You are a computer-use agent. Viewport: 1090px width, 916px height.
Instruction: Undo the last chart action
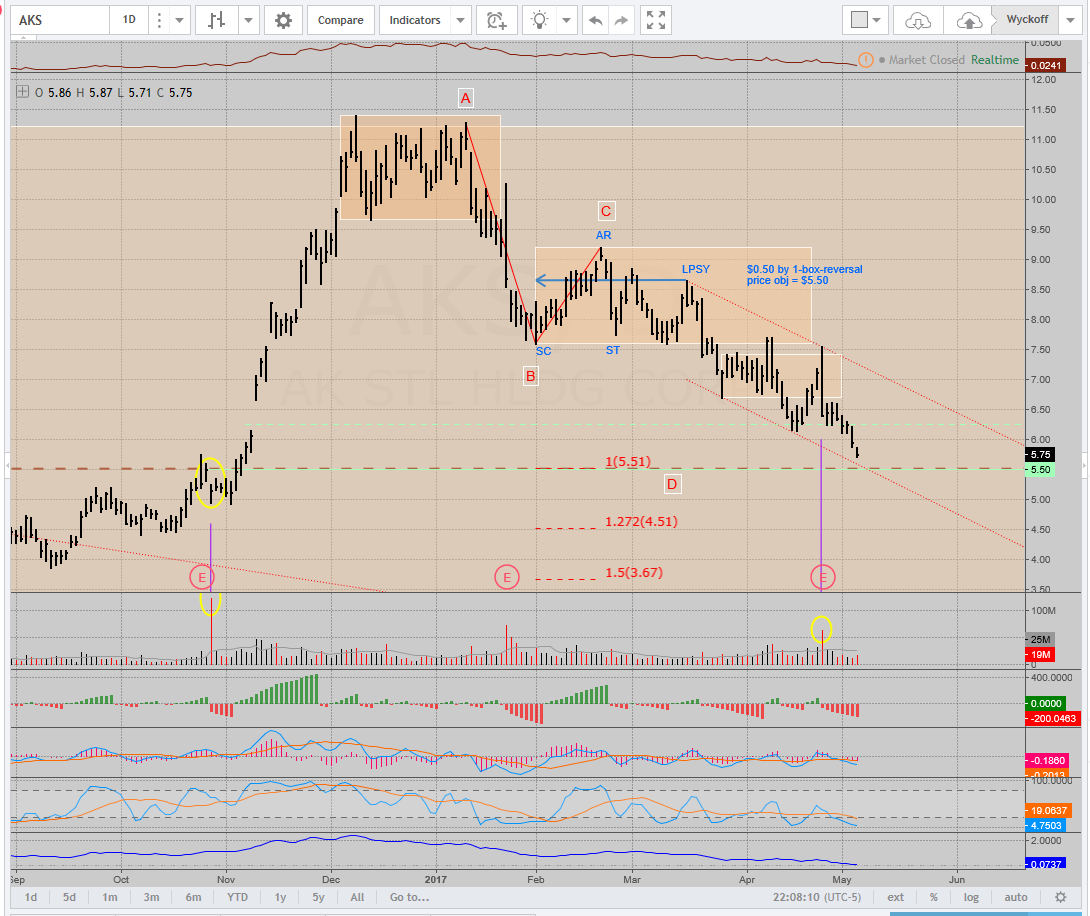click(x=596, y=20)
